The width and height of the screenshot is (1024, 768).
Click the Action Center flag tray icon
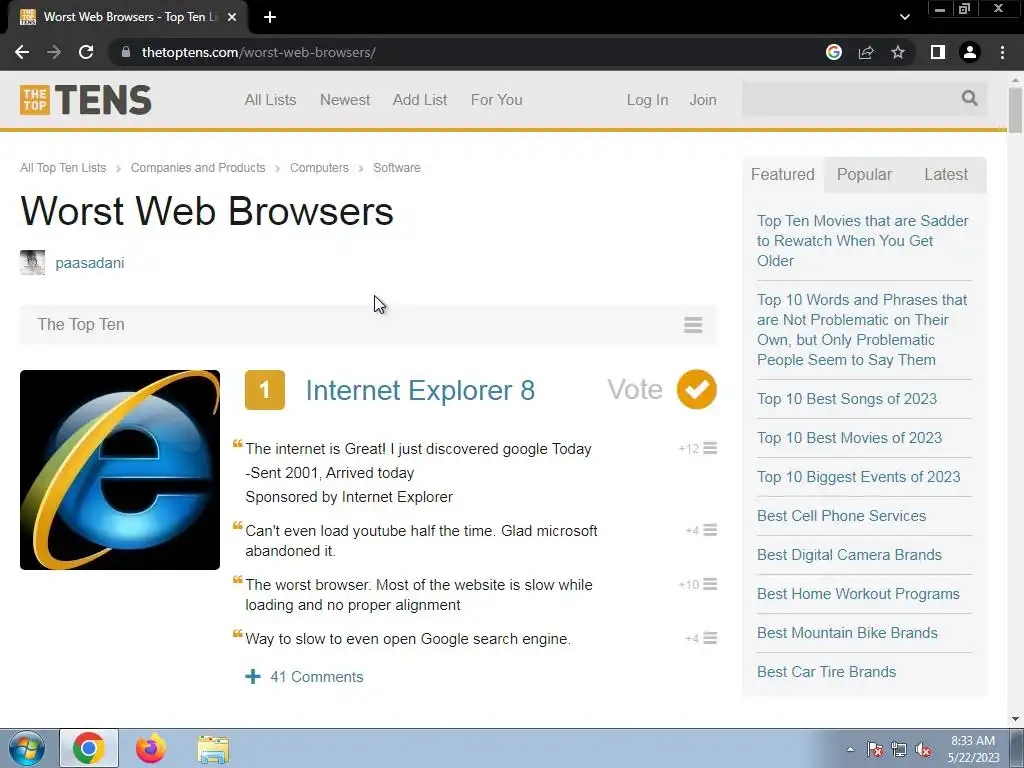(875, 749)
